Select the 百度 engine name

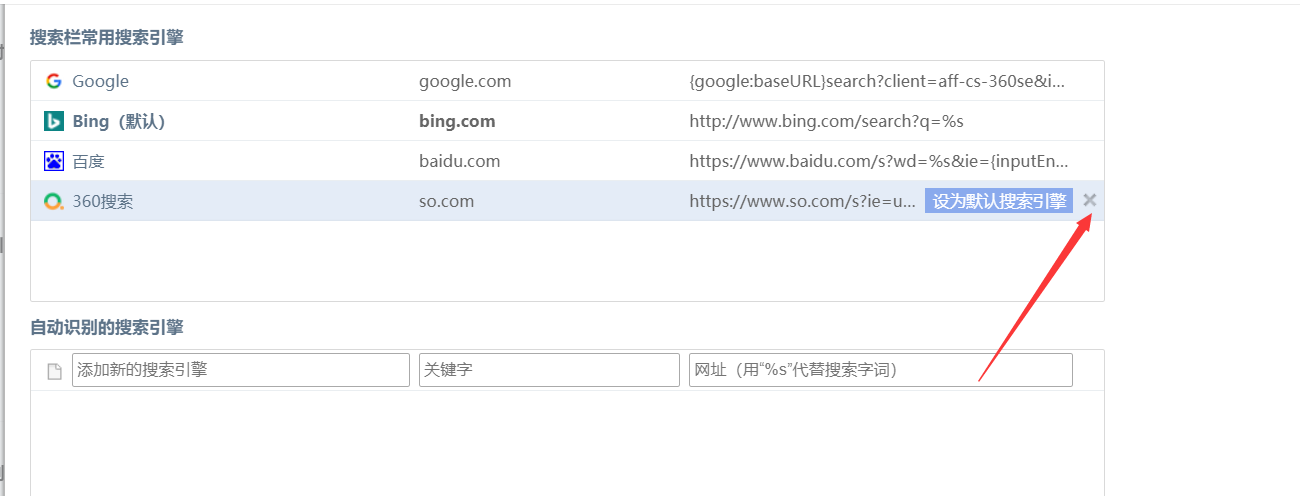88,161
